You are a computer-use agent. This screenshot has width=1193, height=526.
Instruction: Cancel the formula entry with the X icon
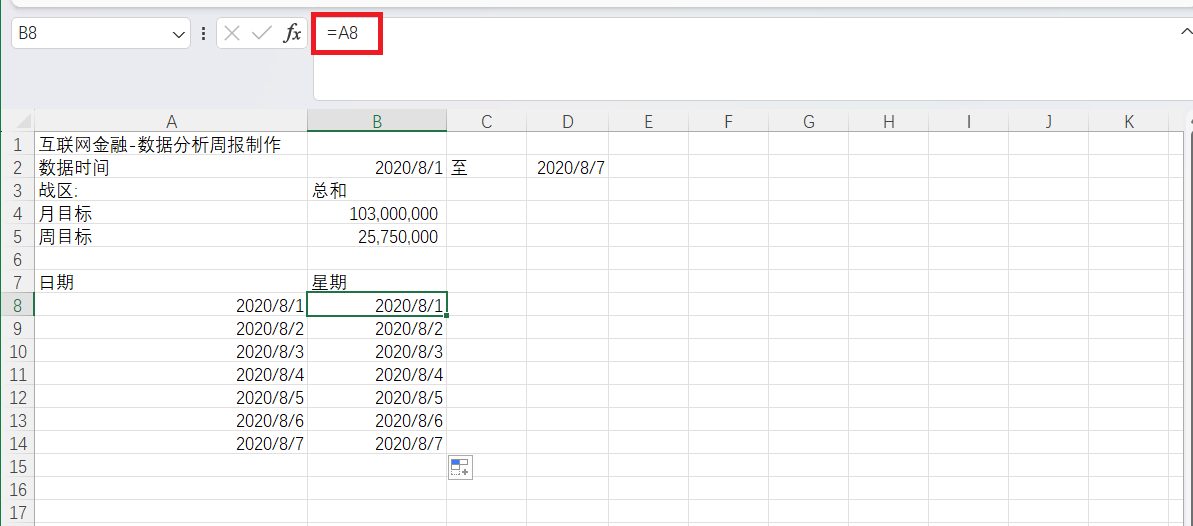click(x=232, y=33)
